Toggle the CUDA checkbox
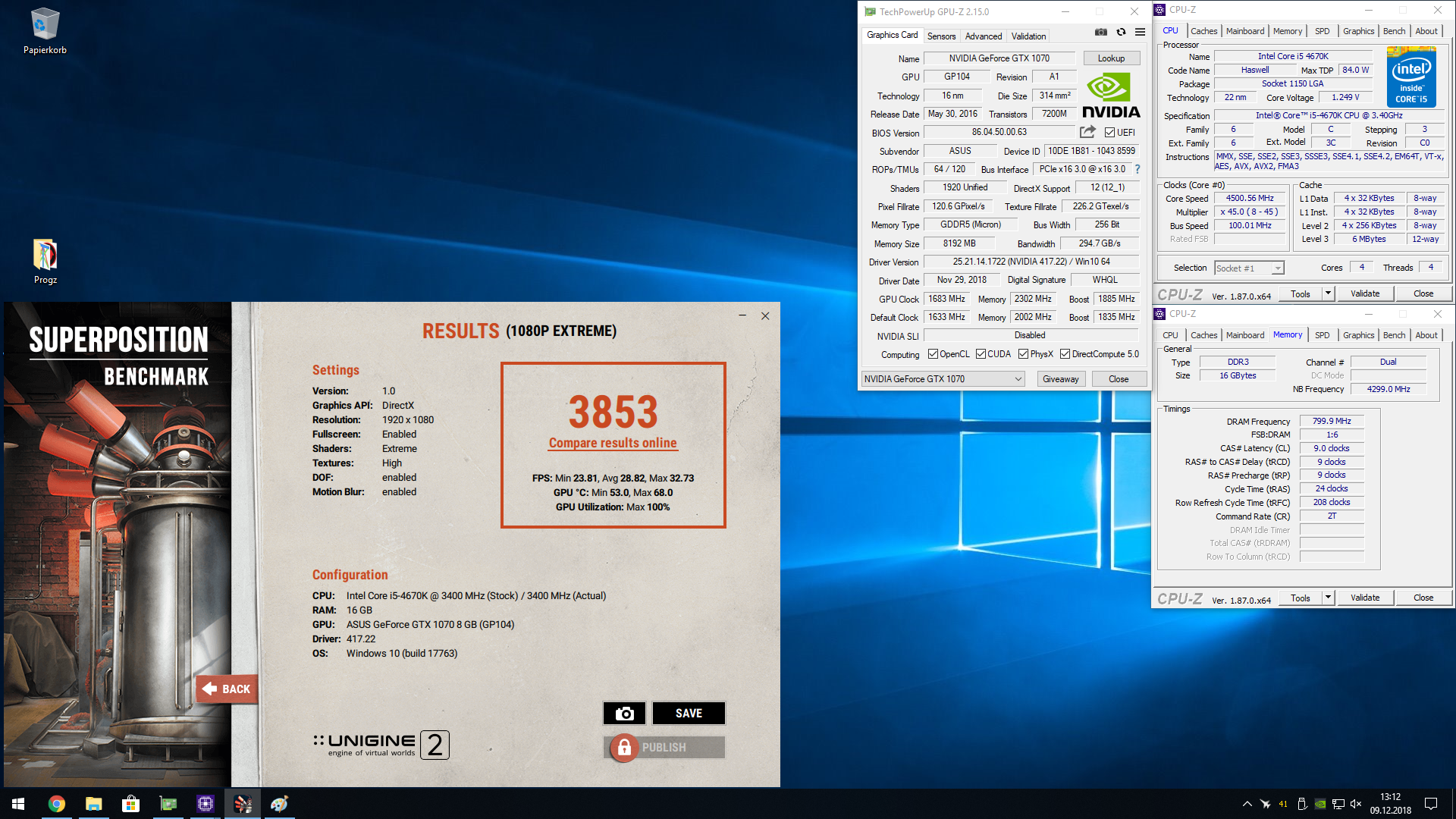The image size is (1456, 819). coord(981,354)
